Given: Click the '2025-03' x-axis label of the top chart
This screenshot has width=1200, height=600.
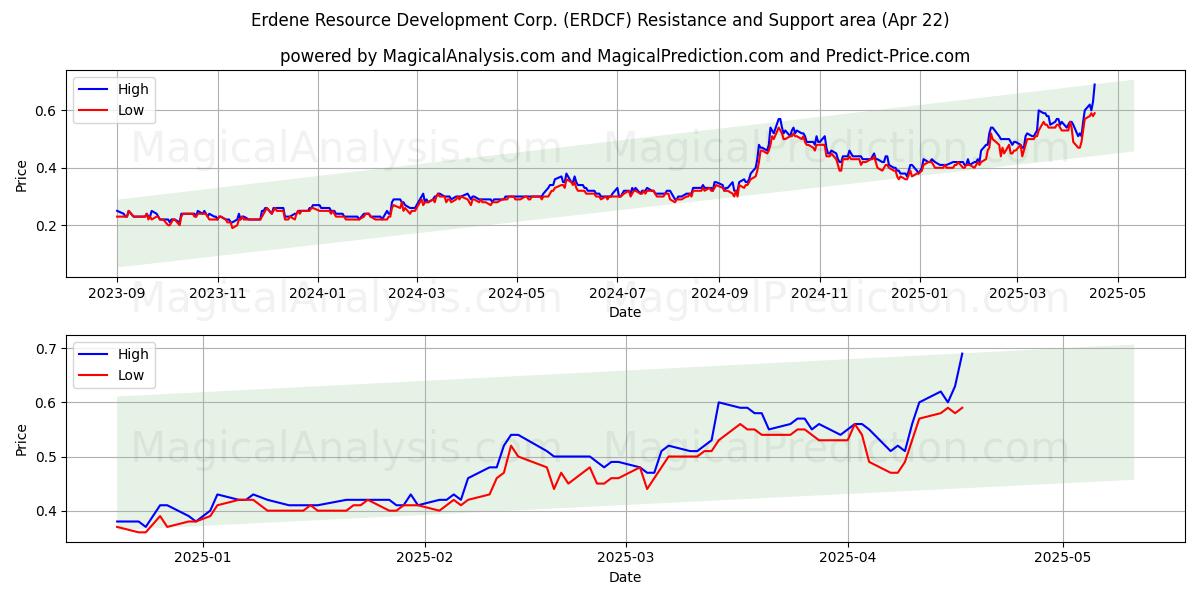Looking at the screenshot, I should tap(1017, 295).
